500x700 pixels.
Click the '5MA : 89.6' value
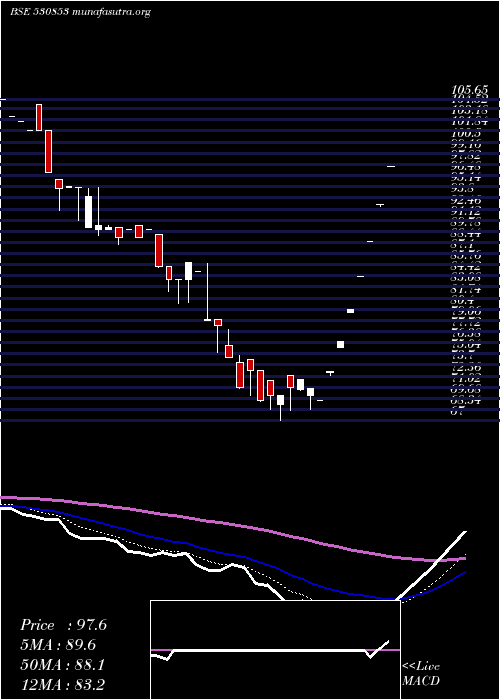58,645
